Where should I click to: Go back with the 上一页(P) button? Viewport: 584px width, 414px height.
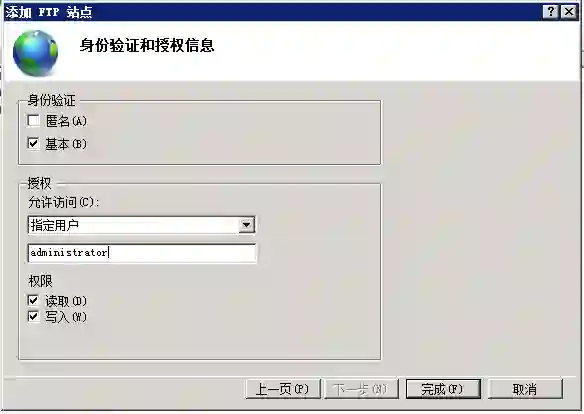283,389
